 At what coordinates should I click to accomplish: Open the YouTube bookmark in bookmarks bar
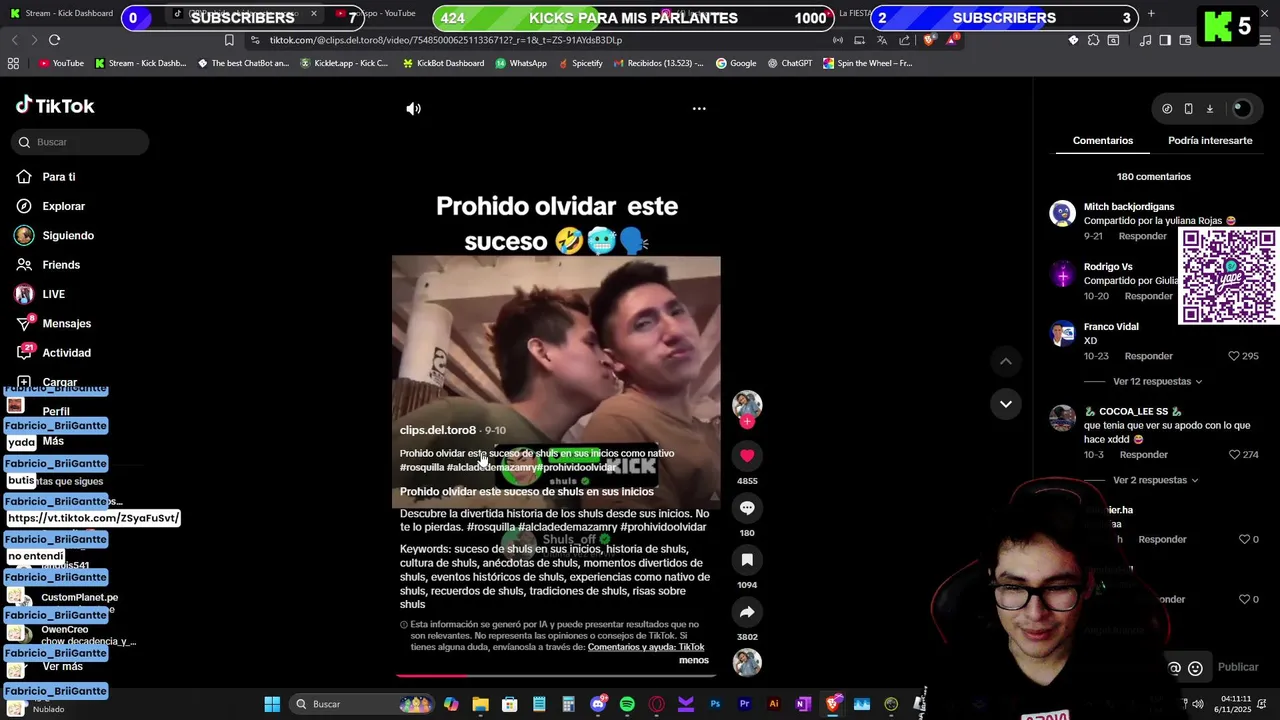pos(61,63)
